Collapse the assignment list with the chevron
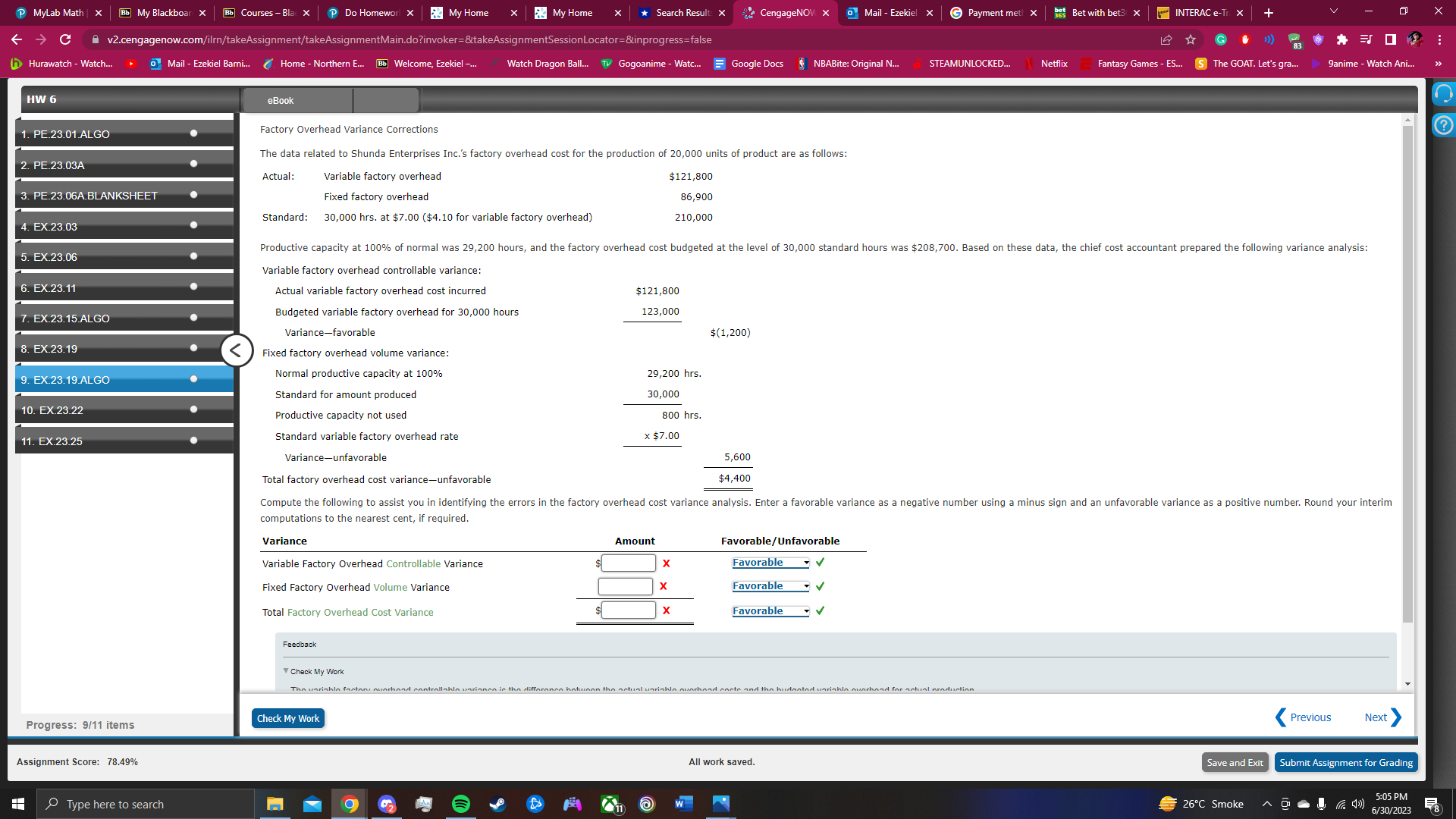The height and width of the screenshot is (819, 1456). [x=236, y=350]
